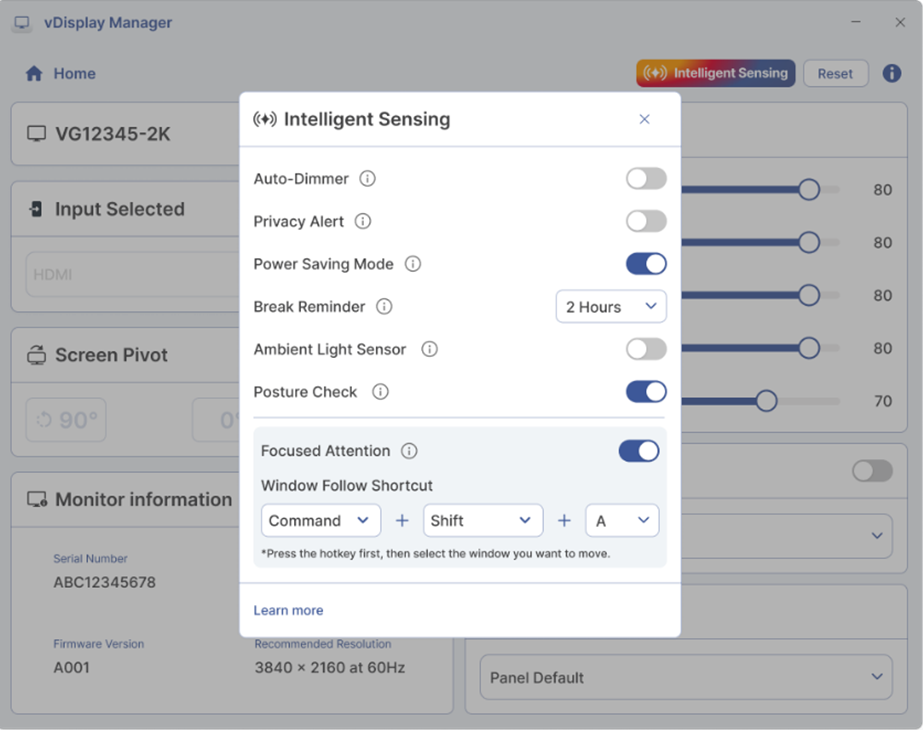Click the info icon next to Reset
Image resolution: width=923 pixels, height=730 pixels.
coord(891,73)
